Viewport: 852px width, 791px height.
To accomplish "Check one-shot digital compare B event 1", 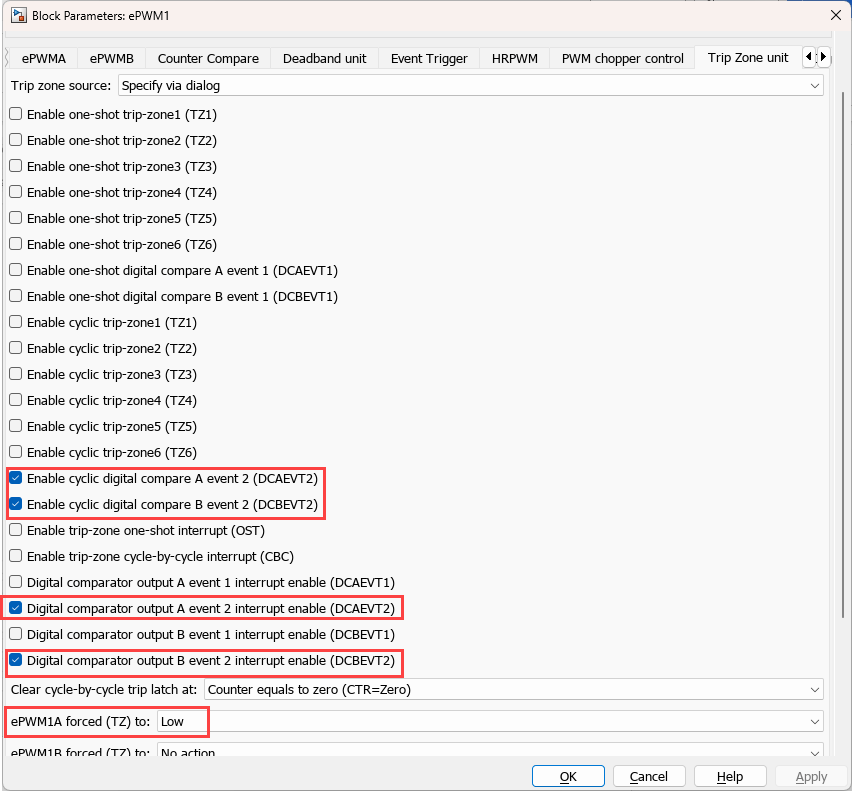I will coord(16,296).
